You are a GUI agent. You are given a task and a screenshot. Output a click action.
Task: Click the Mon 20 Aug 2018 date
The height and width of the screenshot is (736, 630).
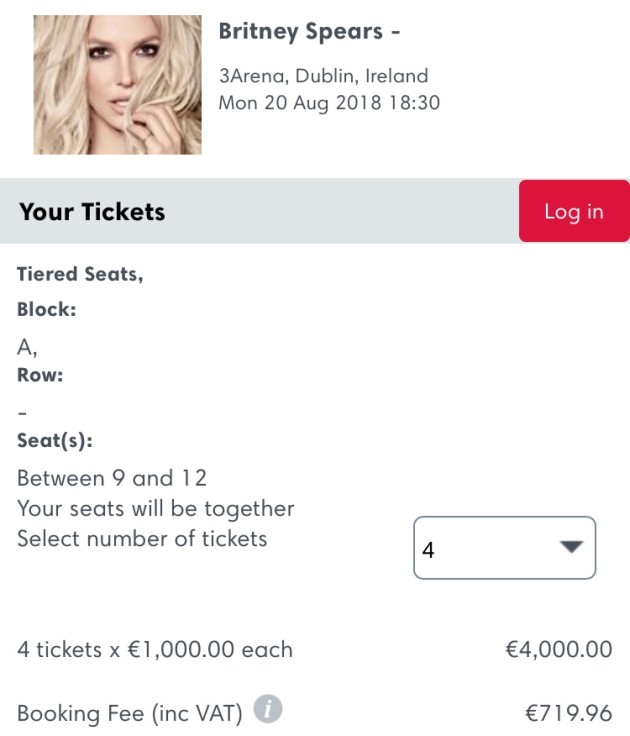pos(328,102)
